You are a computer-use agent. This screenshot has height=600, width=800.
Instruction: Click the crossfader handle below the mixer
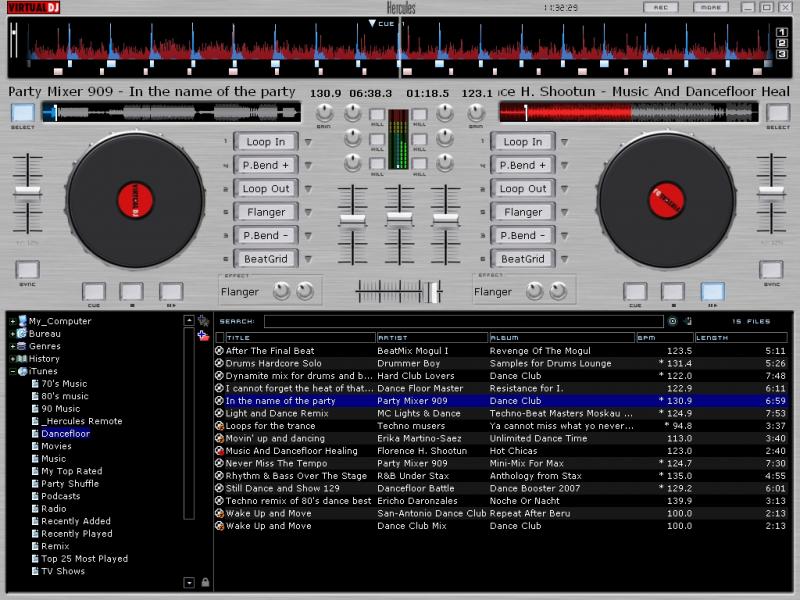(x=434, y=292)
